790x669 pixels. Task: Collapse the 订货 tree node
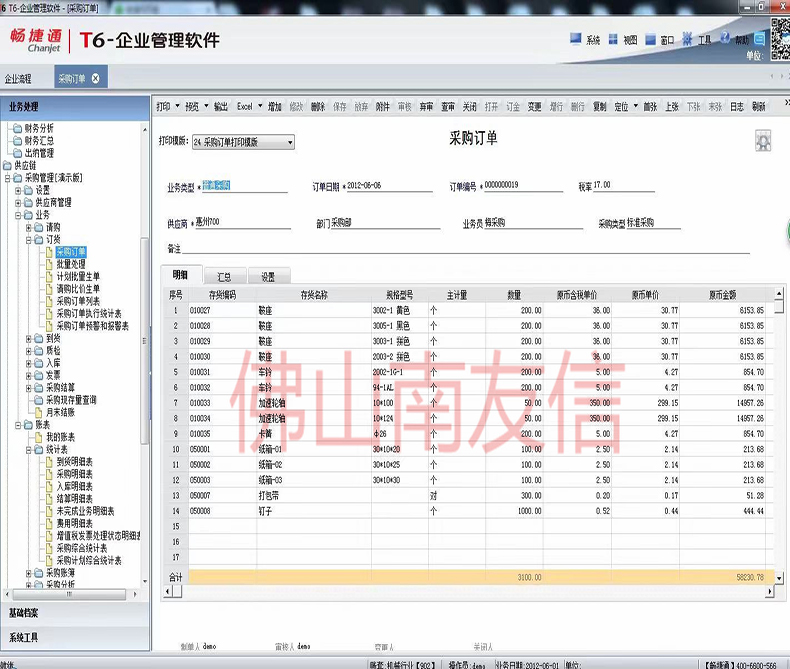29,240
